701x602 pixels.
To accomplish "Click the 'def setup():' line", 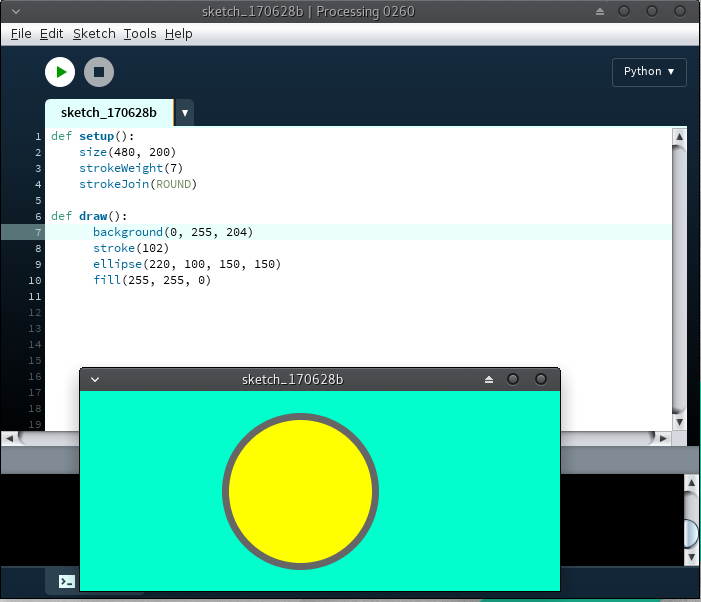I will point(93,136).
